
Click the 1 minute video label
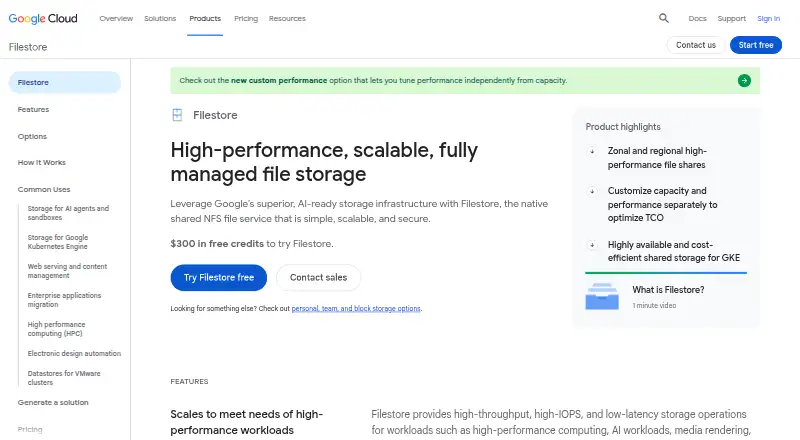pos(654,305)
